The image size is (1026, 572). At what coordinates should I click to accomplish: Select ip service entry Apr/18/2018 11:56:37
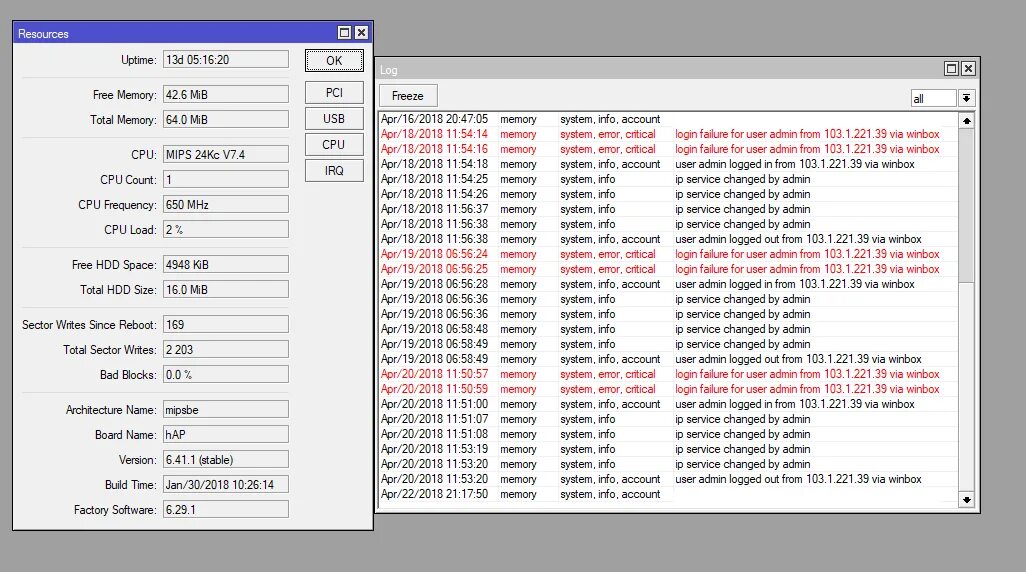pyautogui.click(x=669, y=209)
